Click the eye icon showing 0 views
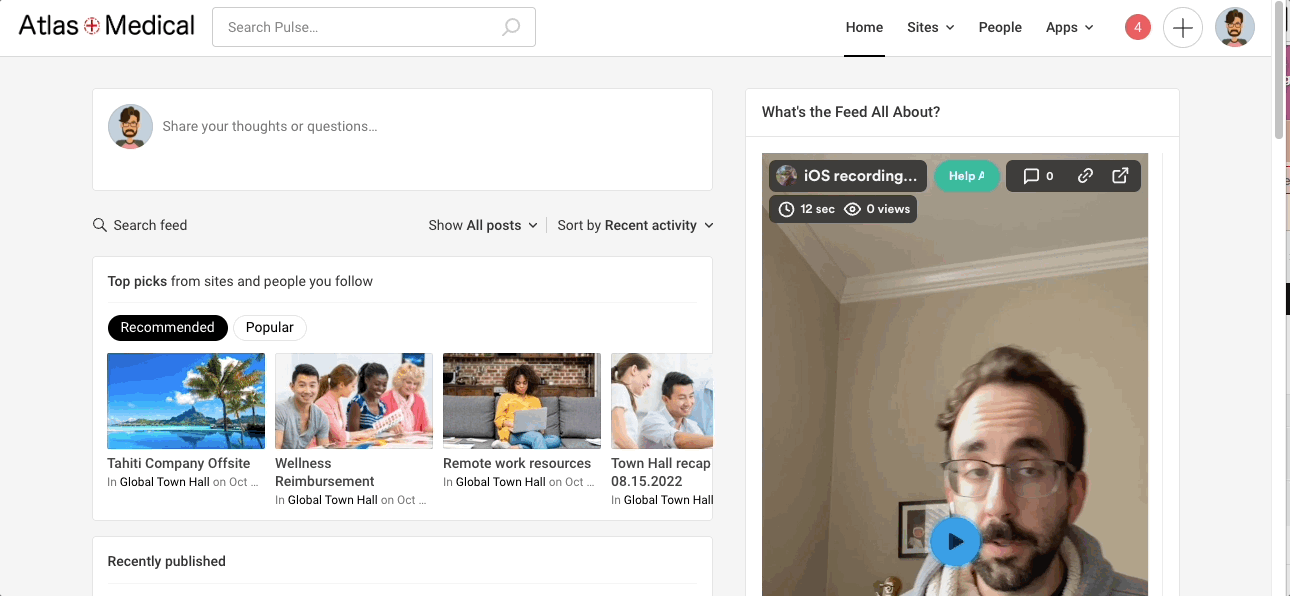 point(853,209)
